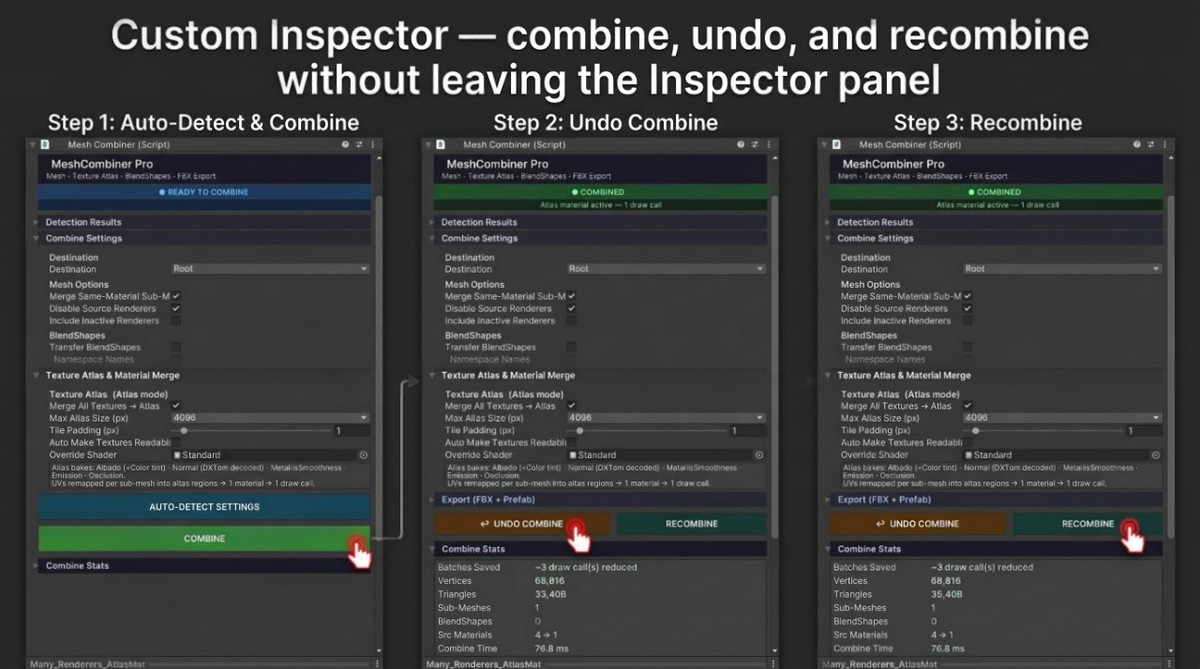Click script icon in Step 3 Mesh Combiner header
Viewport: 1200px width, 669px height.
pos(837,145)
